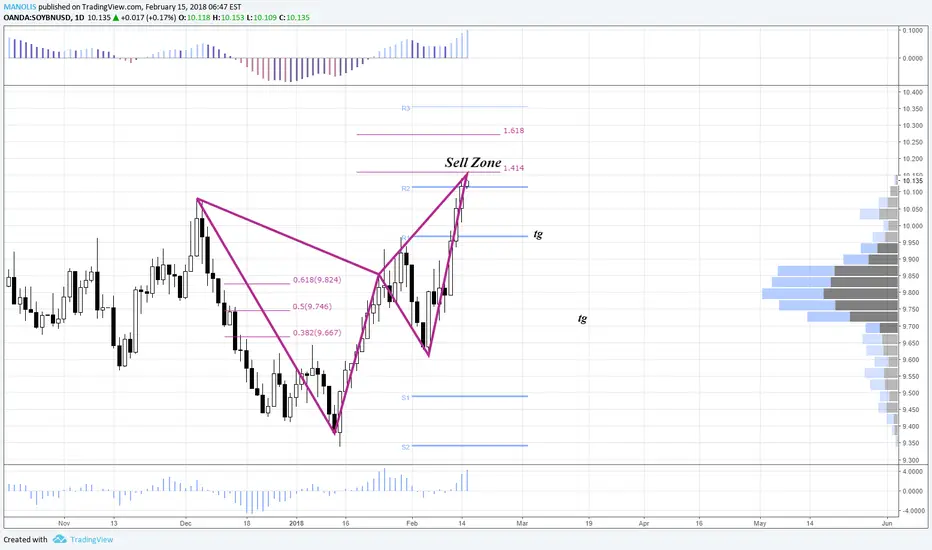Click the green up-arrow change indicator

115,18
